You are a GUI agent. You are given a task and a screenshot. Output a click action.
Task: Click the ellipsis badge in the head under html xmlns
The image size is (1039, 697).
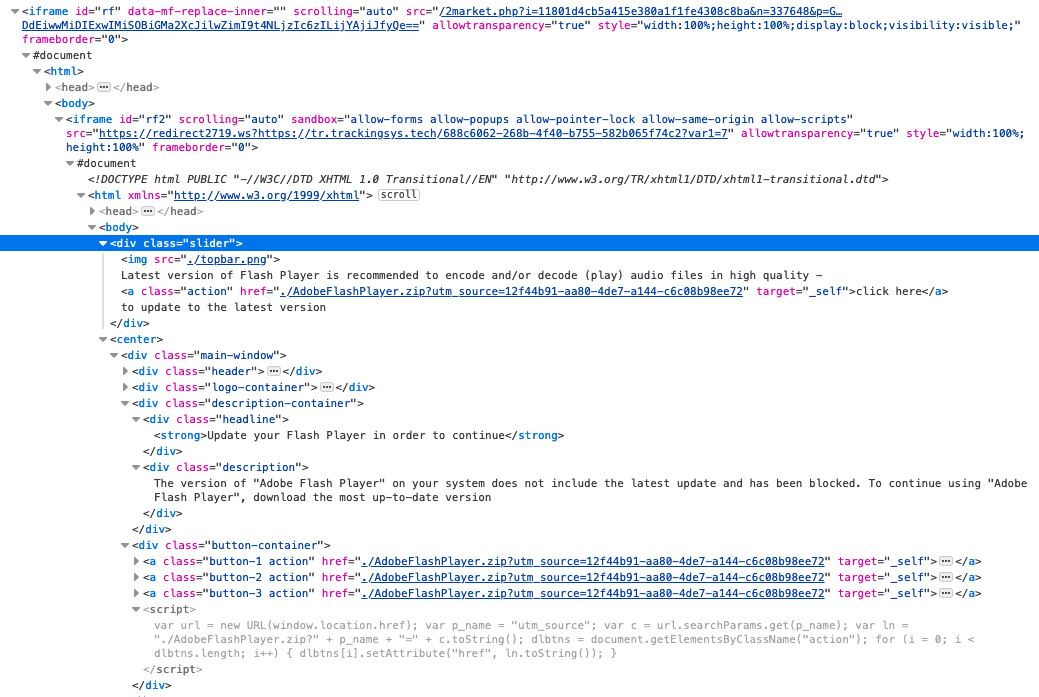148,211
